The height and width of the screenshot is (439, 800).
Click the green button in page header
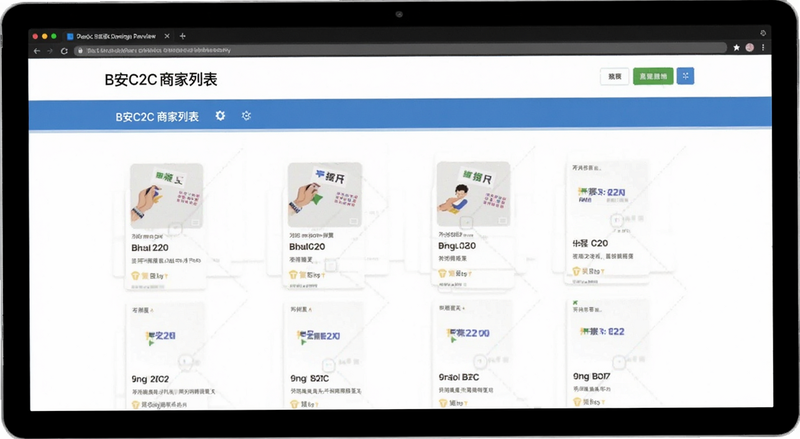653,77
